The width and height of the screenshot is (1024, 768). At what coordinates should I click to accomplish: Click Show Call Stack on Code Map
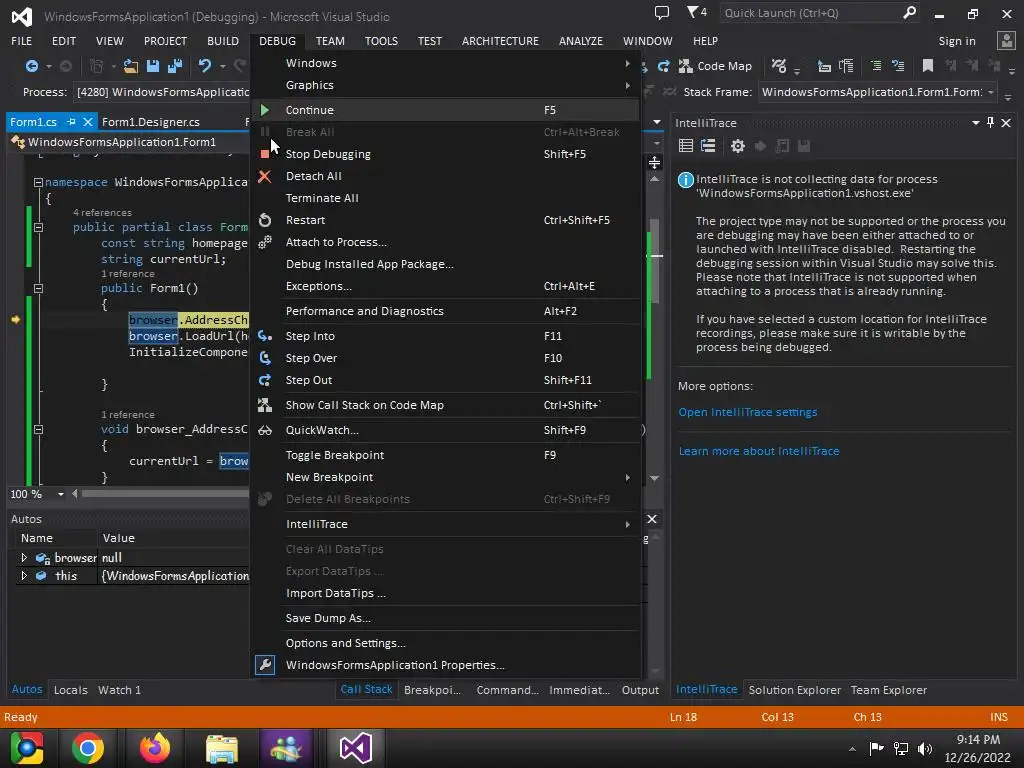445,406
